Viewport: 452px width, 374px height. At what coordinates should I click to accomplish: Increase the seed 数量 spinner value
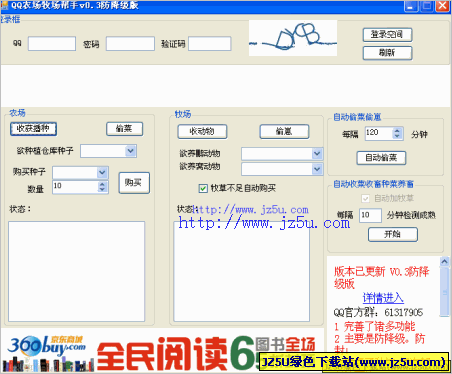(102, 184)
